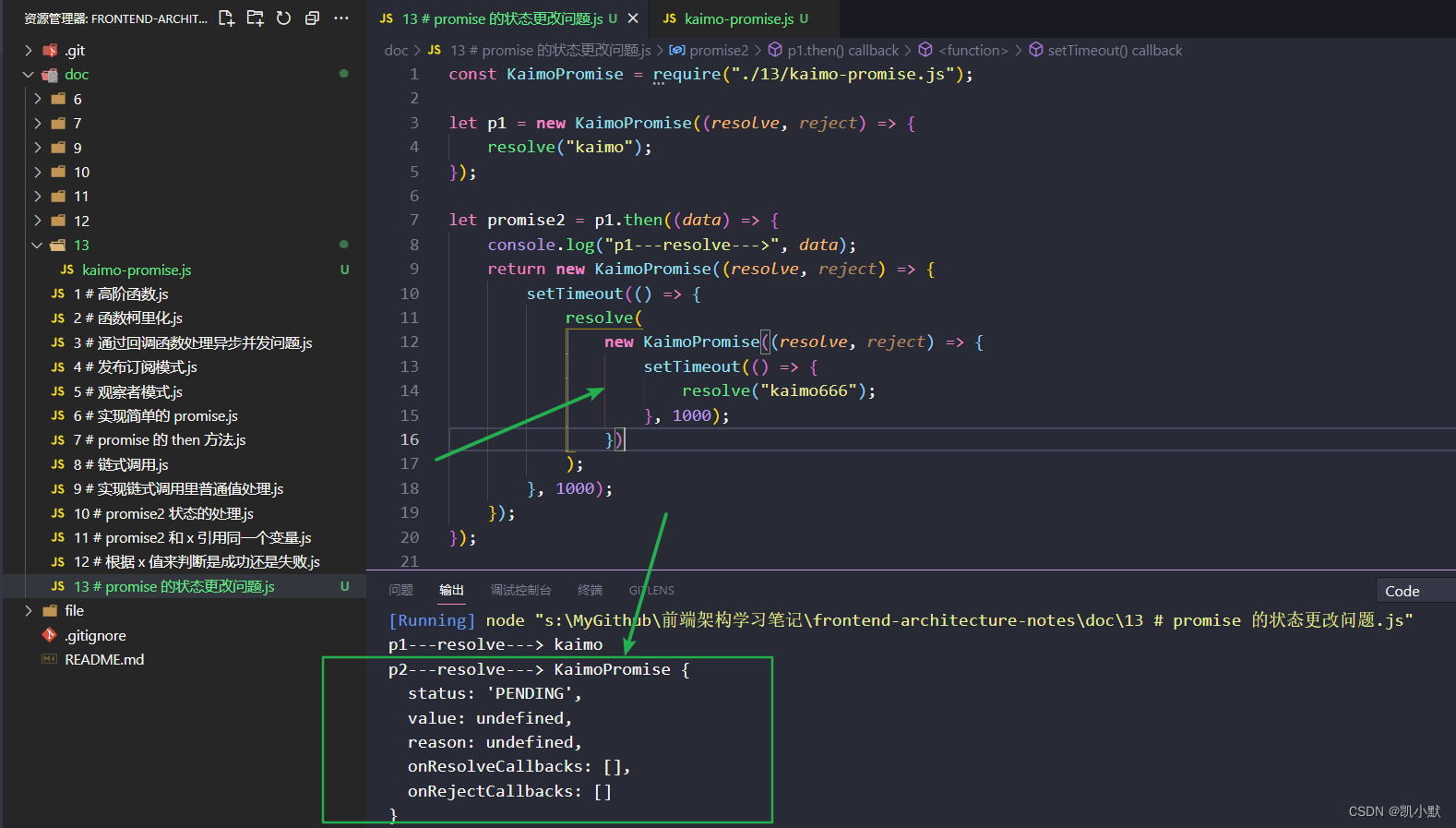This screenshot has height=828, width=1456.
Task: Click the JS icon beside kaimo-promise.js in tree
Action: pyautogui.click(x=66, y=270)
